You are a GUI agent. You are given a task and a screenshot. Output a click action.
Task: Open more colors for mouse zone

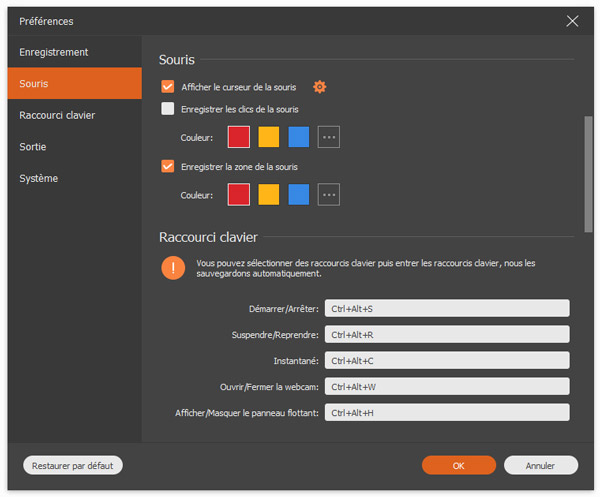coord(329,194)
